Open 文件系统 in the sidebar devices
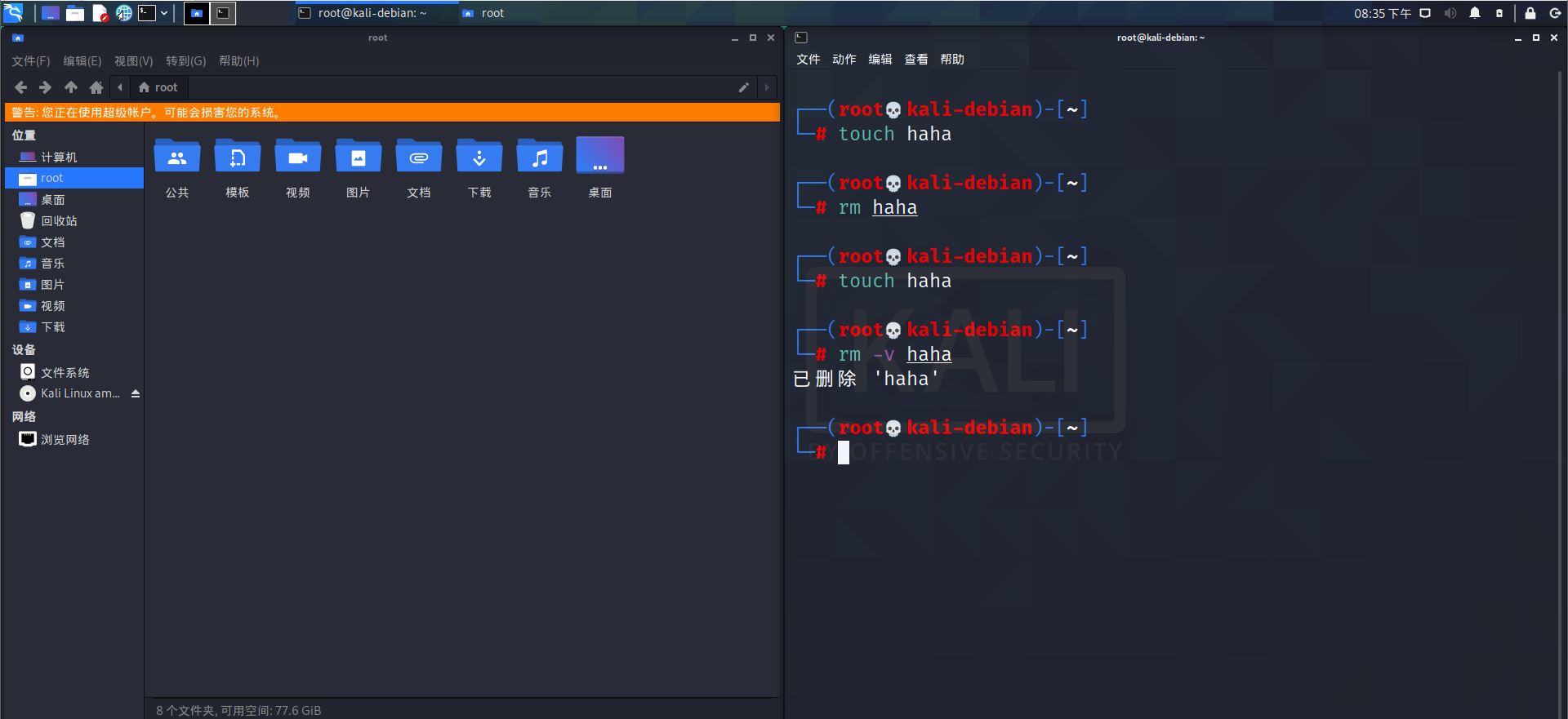Screen dimensions: 1568x719 coord(74,372)
